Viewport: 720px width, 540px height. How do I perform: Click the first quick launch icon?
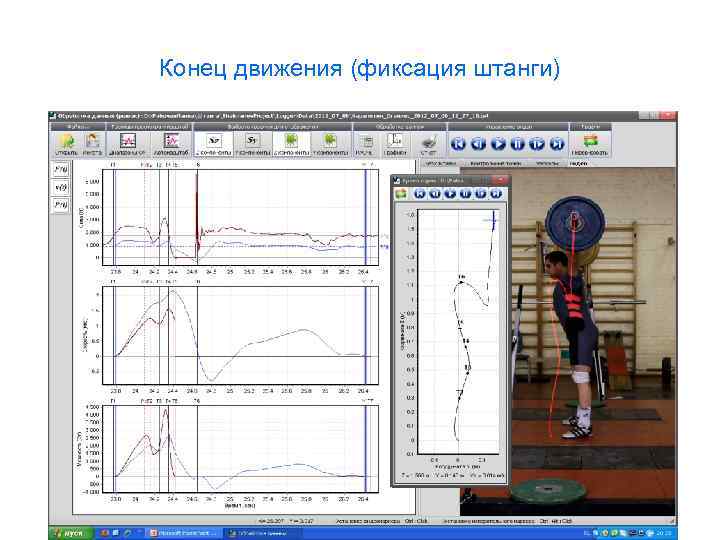tap(105, 533)
